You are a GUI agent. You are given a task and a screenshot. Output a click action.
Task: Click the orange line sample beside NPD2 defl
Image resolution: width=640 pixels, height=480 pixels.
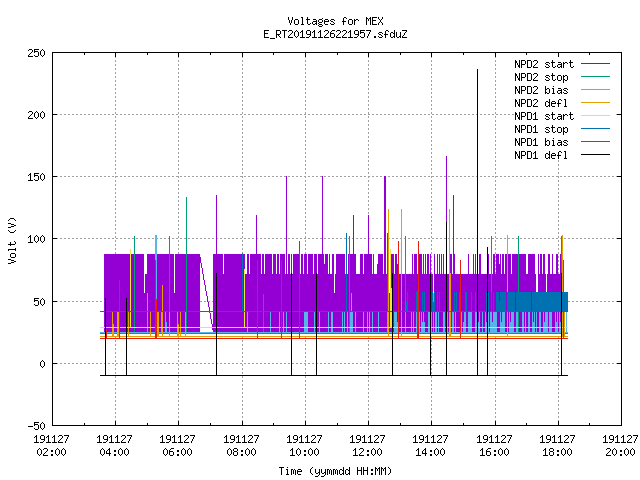596,102
